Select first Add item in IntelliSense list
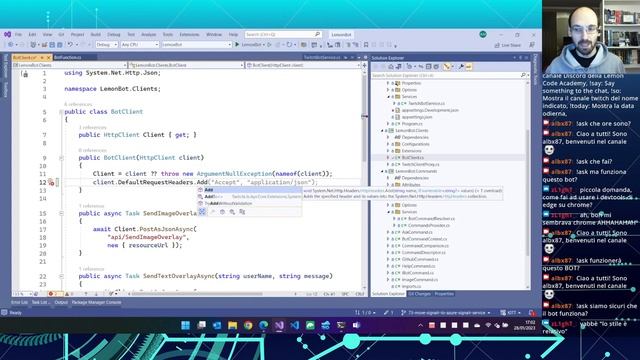This screenshot has width=640, height=360. [x=249, y=190]
